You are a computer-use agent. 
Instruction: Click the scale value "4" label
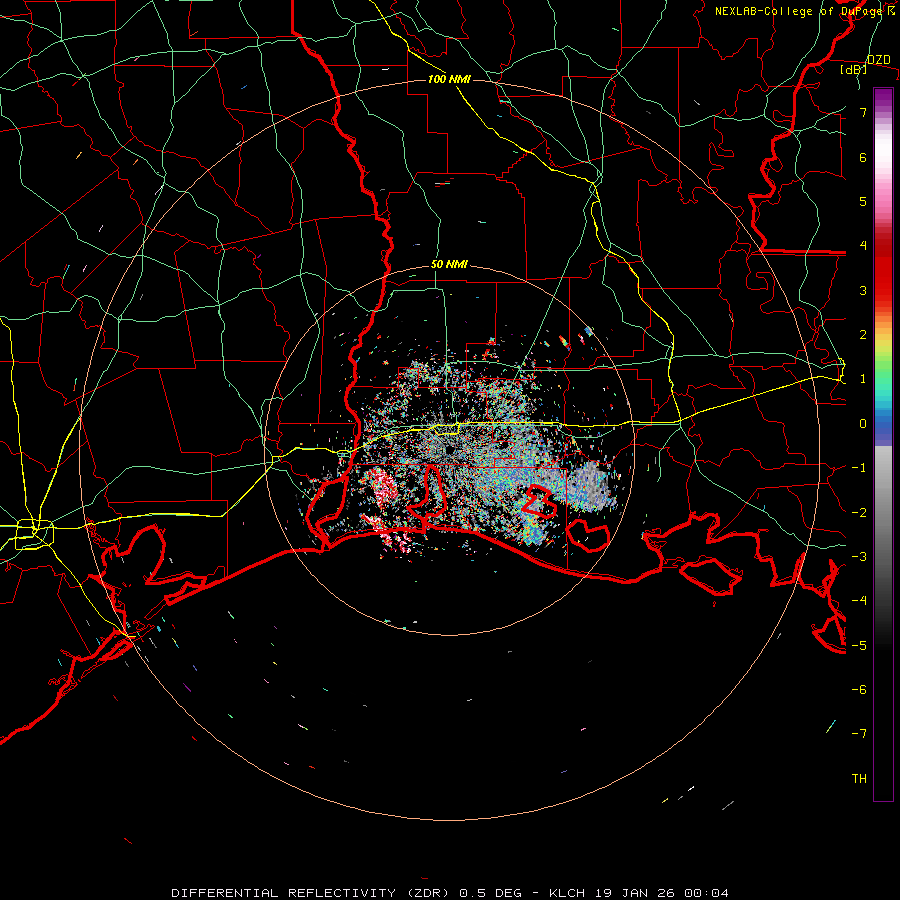(x=863, y=246)
